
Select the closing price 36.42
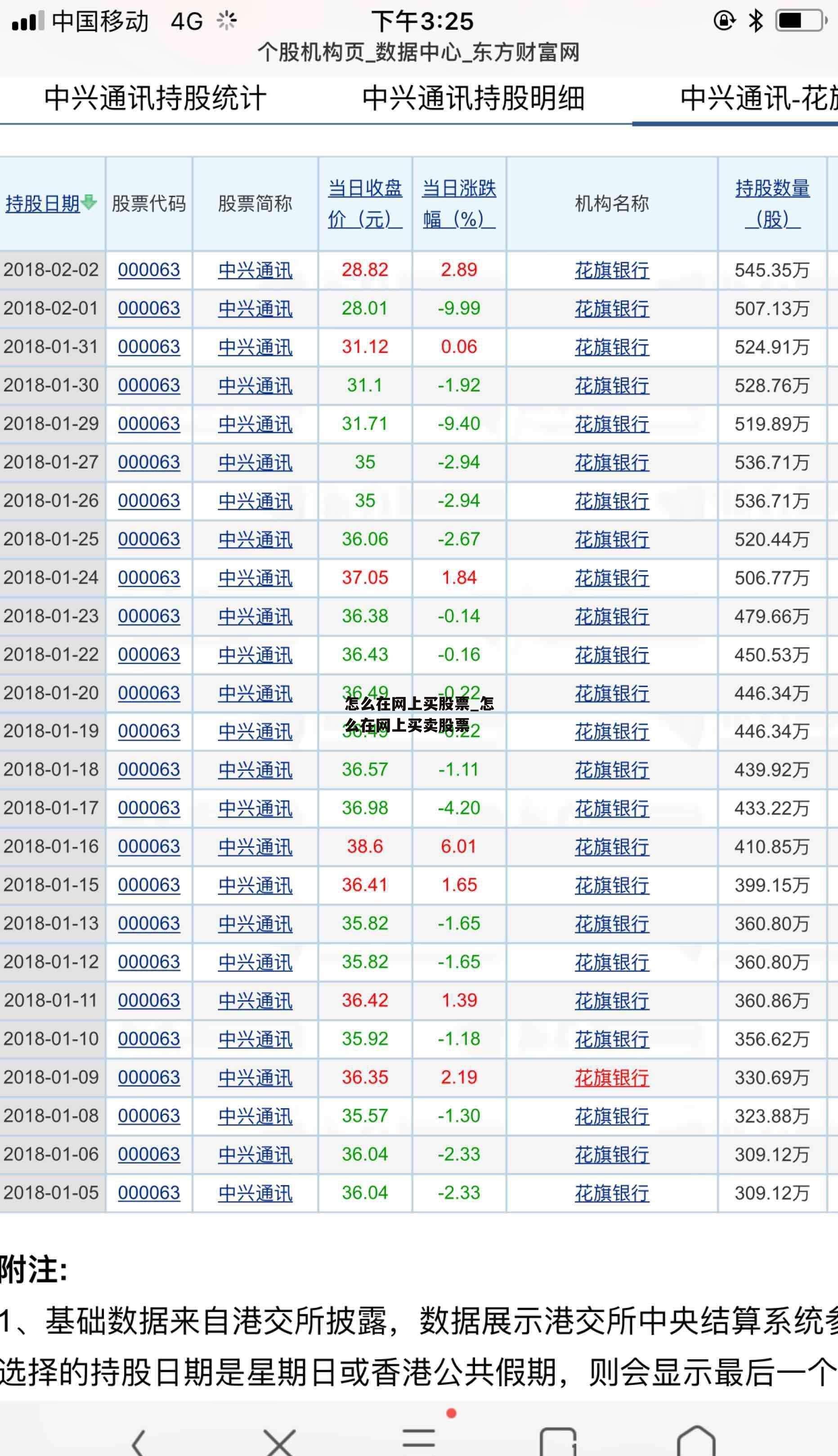(365, 1000)
